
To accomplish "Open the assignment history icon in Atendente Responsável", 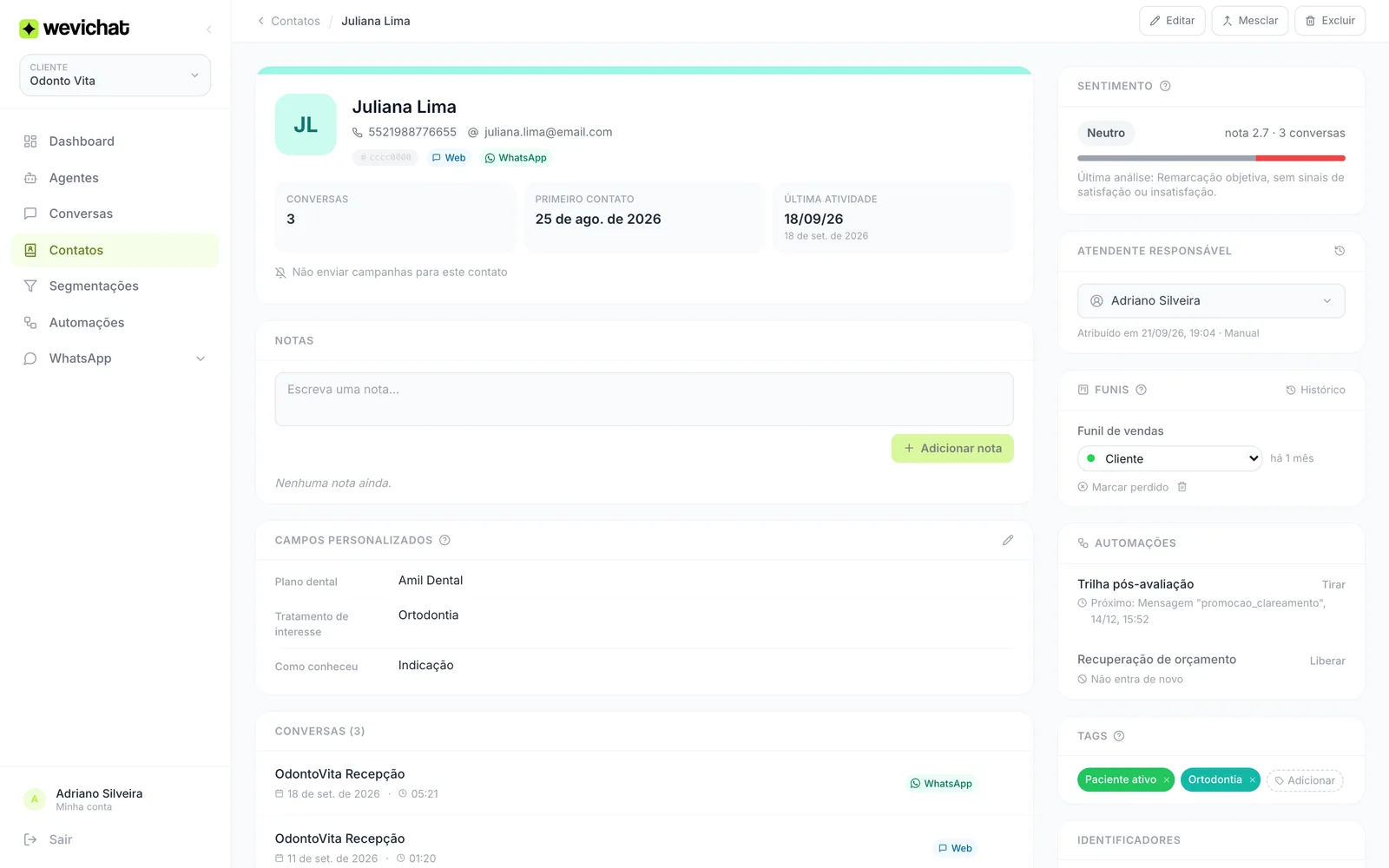I will point(1340,251).
